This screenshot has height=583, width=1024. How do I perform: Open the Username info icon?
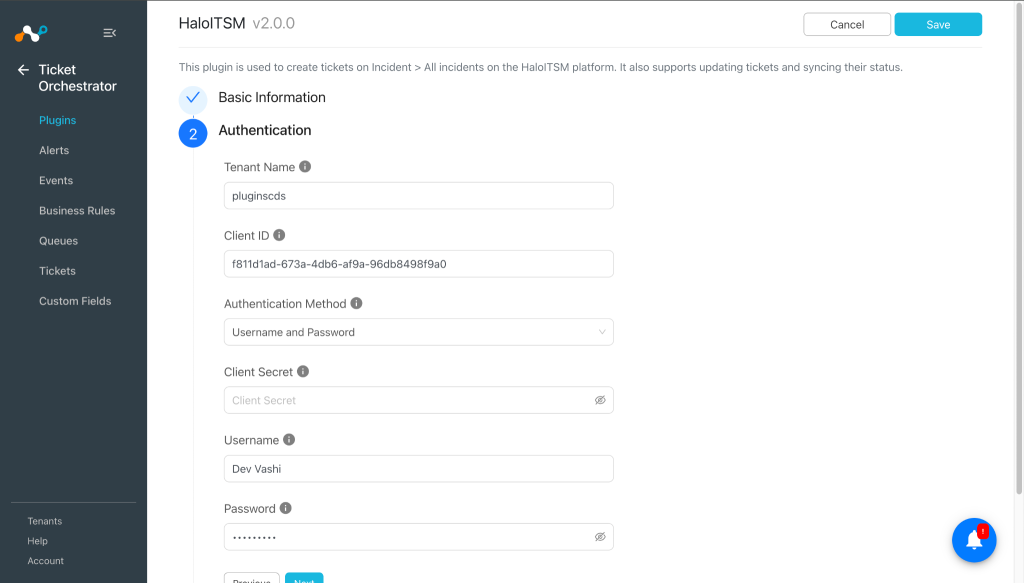coord(289,439)
